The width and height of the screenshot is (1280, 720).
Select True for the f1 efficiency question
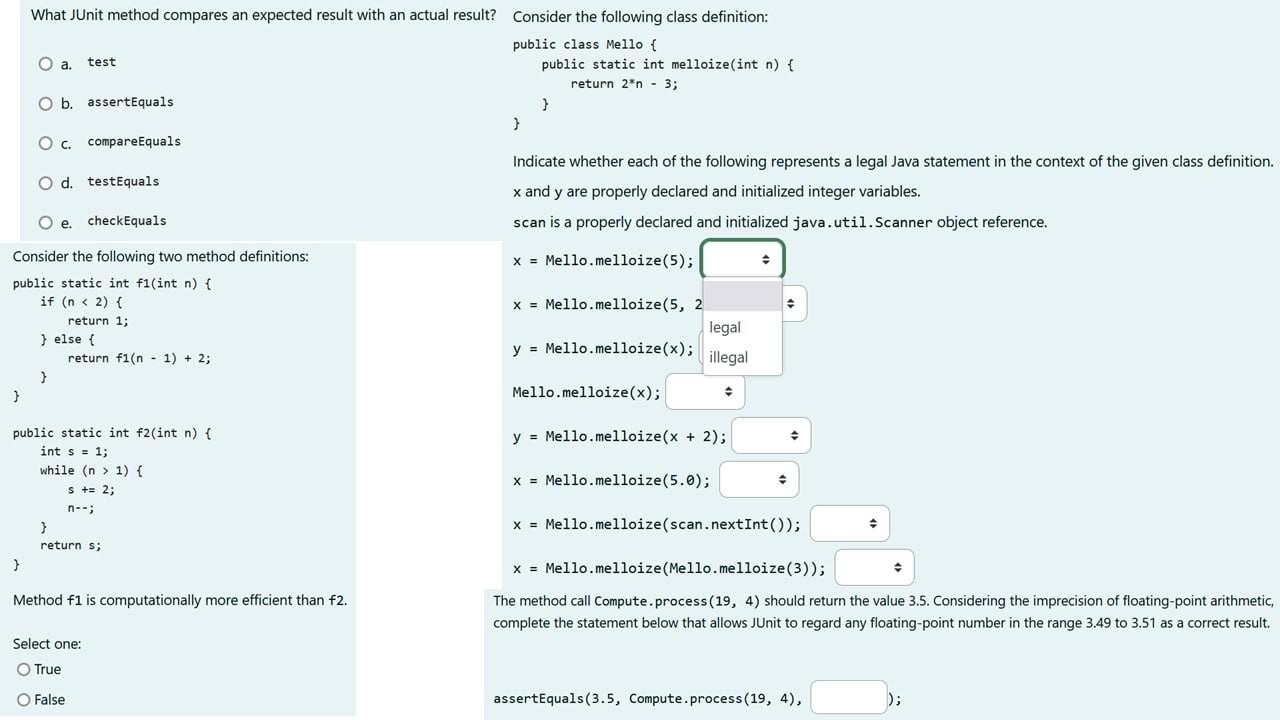[23, 669]
